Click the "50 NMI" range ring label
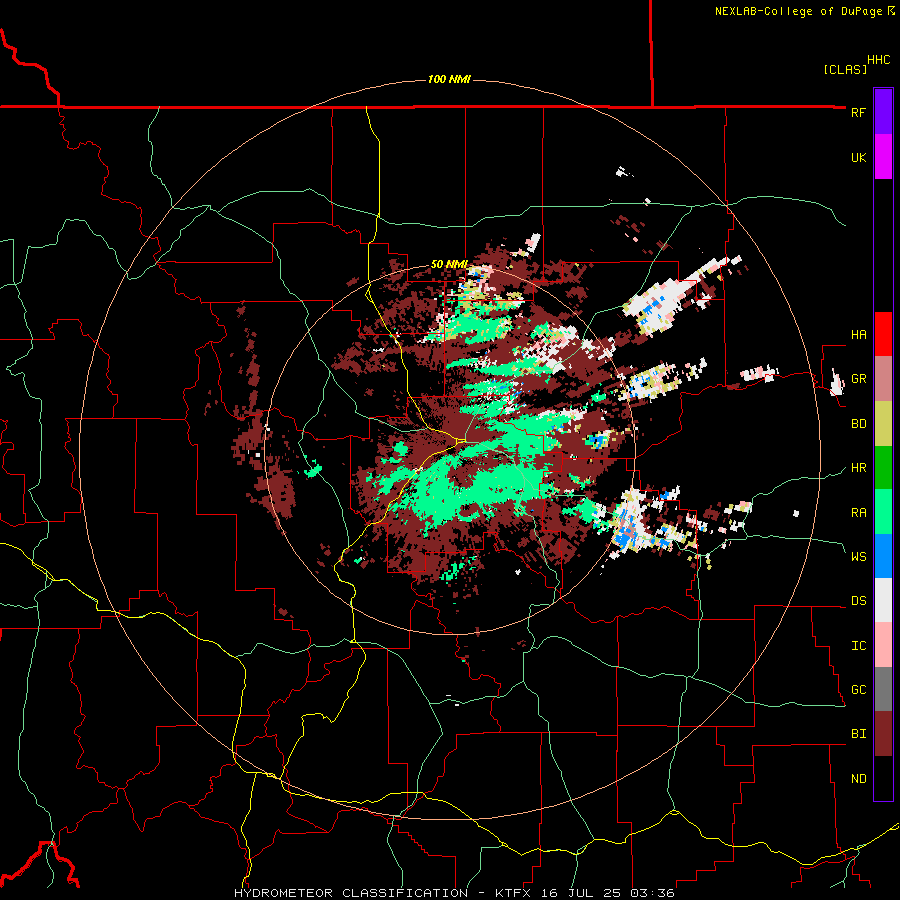The width and height of the screenshot is (900, 900). [x=449, y=264]
